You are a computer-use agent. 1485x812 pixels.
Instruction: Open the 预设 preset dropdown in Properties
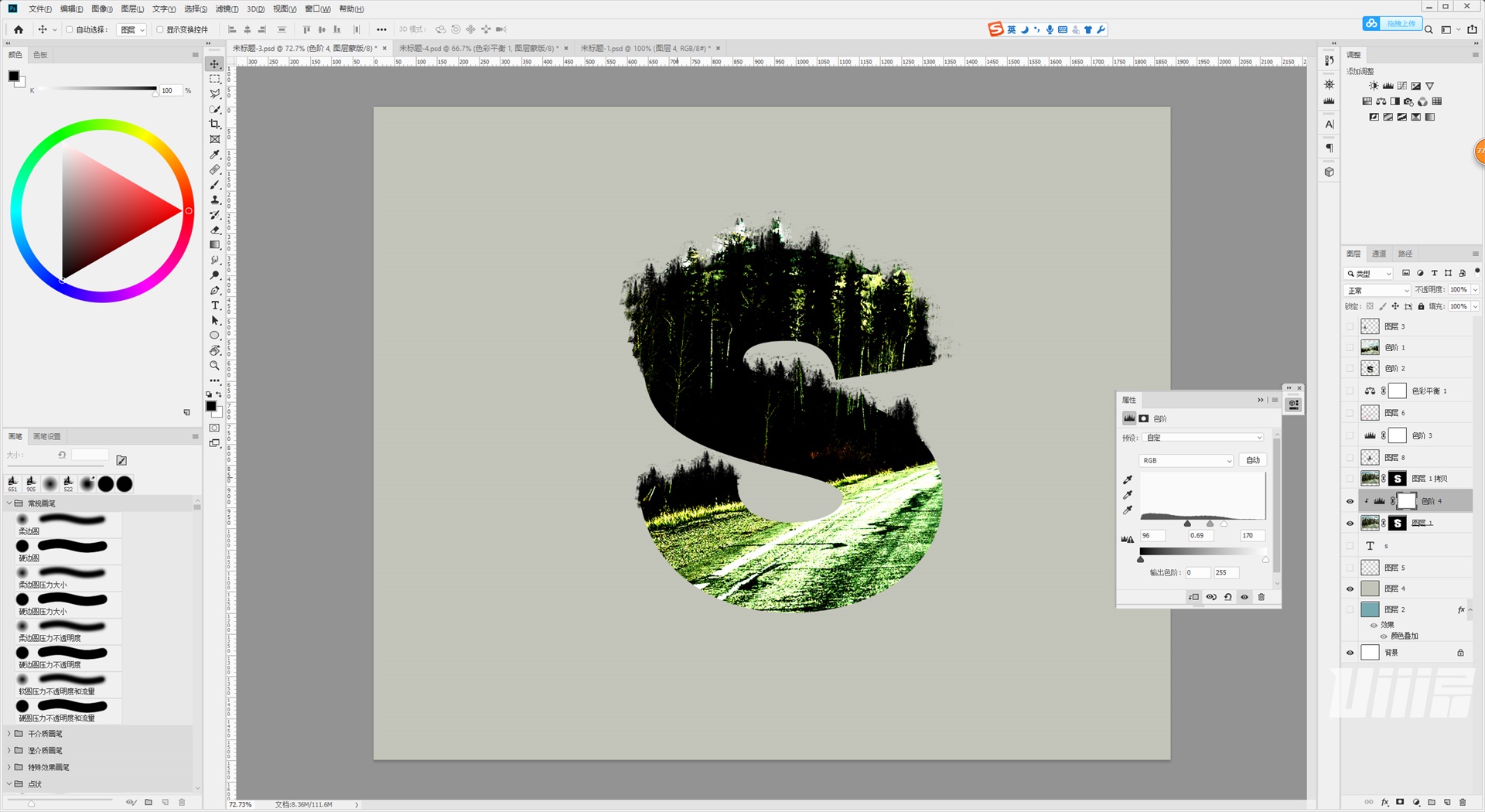1203,438
